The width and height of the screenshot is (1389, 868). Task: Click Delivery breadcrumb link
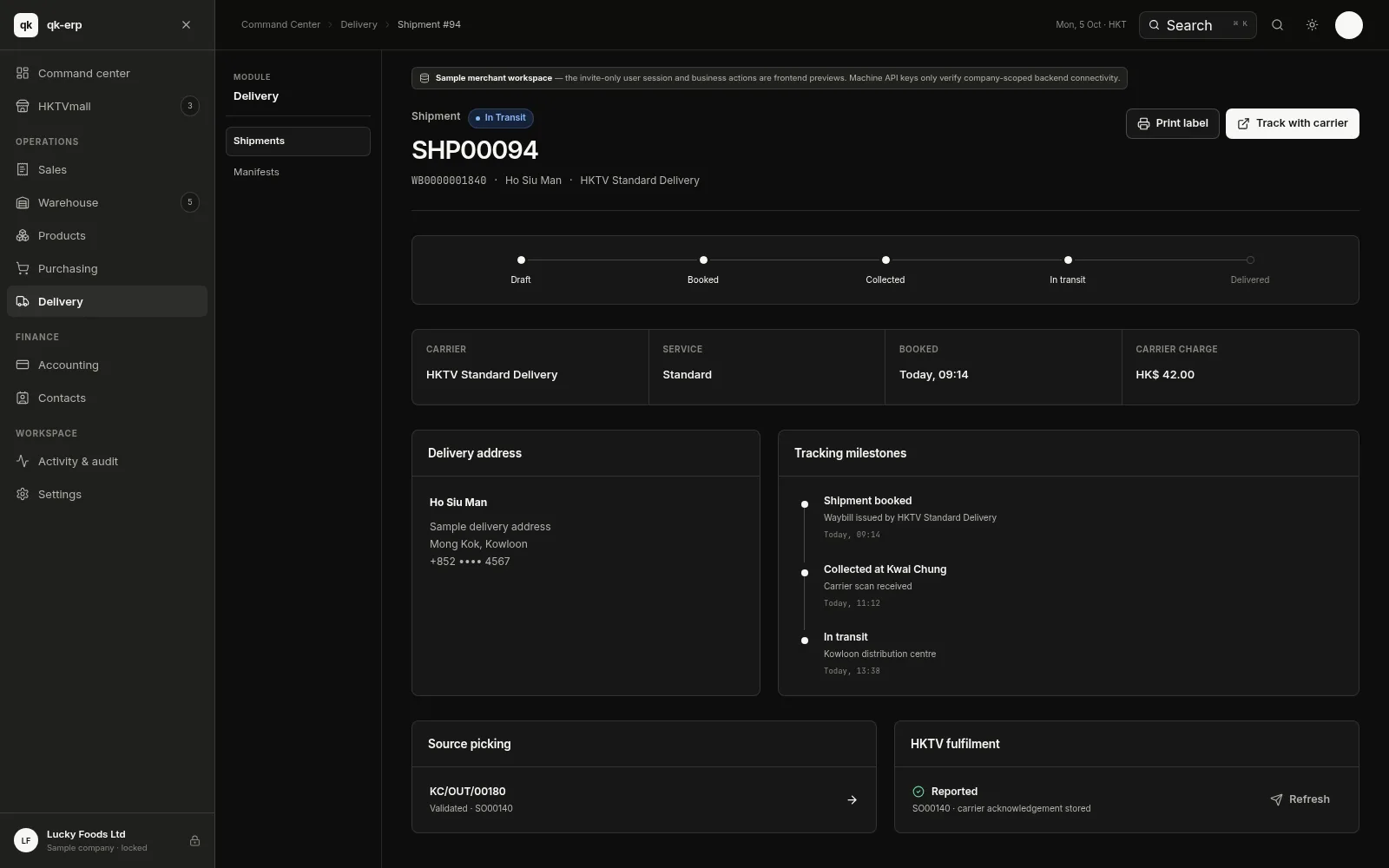tap(359, 24)
